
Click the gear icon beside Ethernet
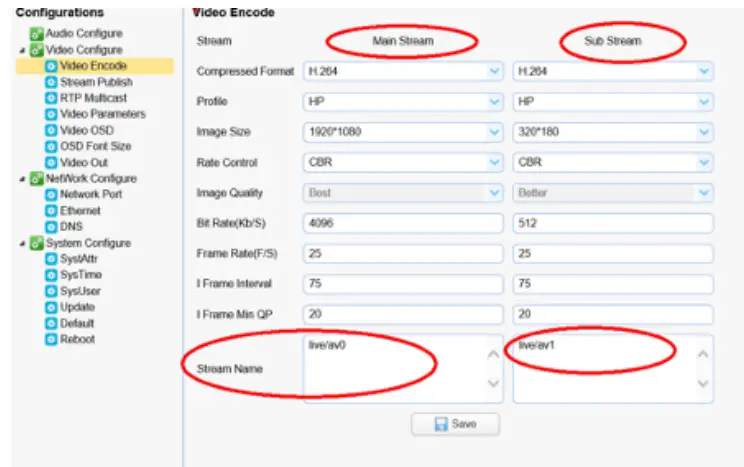tap(51, 211)
